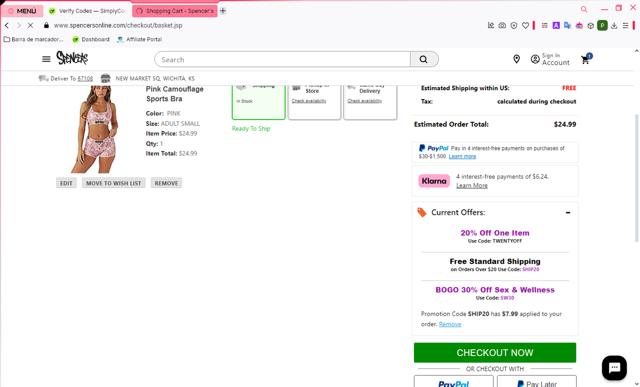The image size is (640, 387).
Task: Open the Spencer's hamburger menu
Action: click(x=46, y=59)
